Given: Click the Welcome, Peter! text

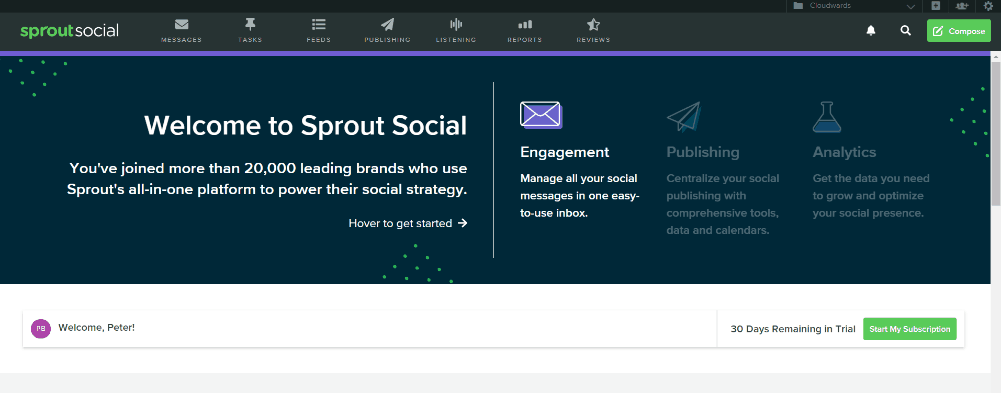Looking at the screenshot, I should pyautogui.click(x=96, y=327).
